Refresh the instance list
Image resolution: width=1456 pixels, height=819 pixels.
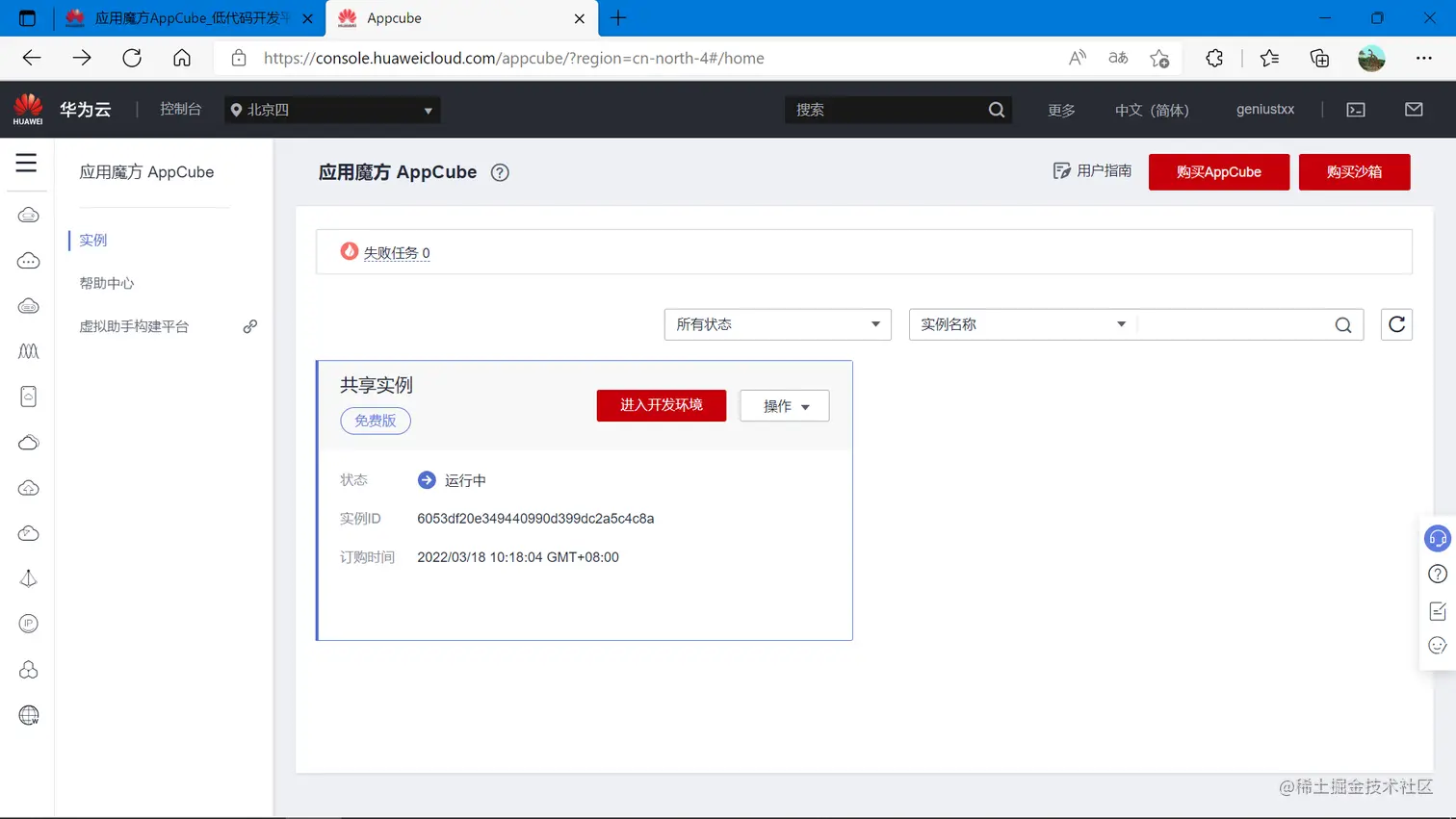1396,324
